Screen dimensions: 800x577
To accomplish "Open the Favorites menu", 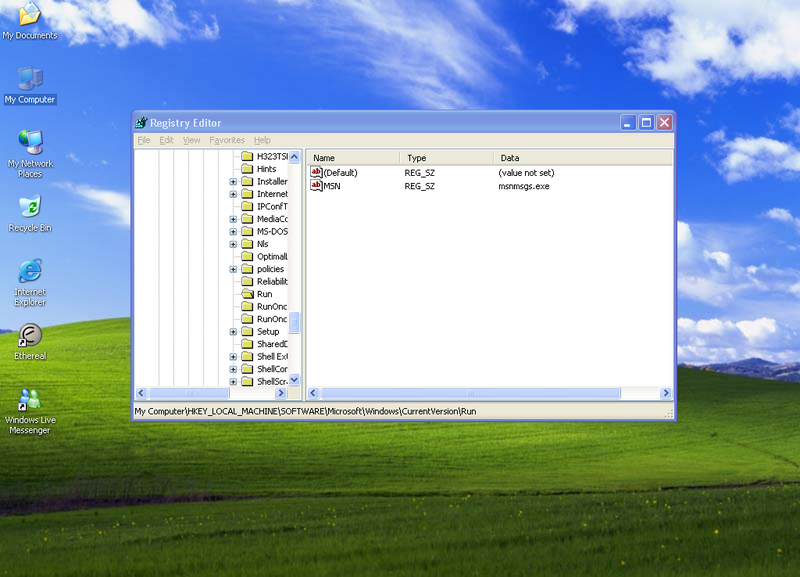I will click(227, 140).
